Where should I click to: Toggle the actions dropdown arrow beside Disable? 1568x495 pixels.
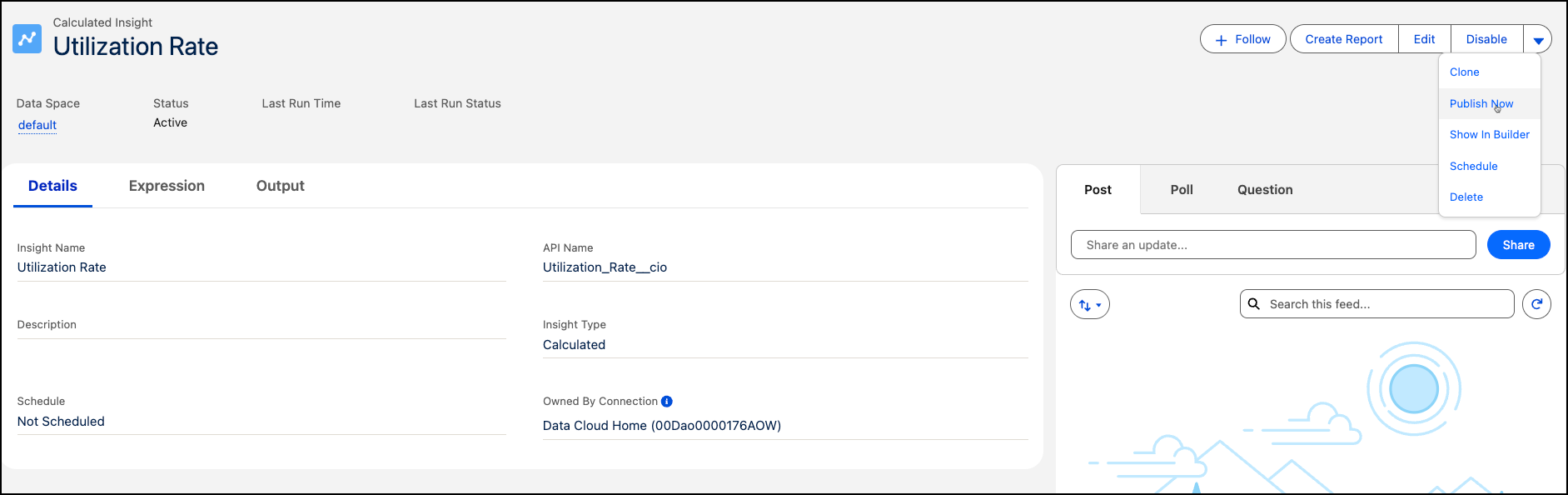point(1538,39)
